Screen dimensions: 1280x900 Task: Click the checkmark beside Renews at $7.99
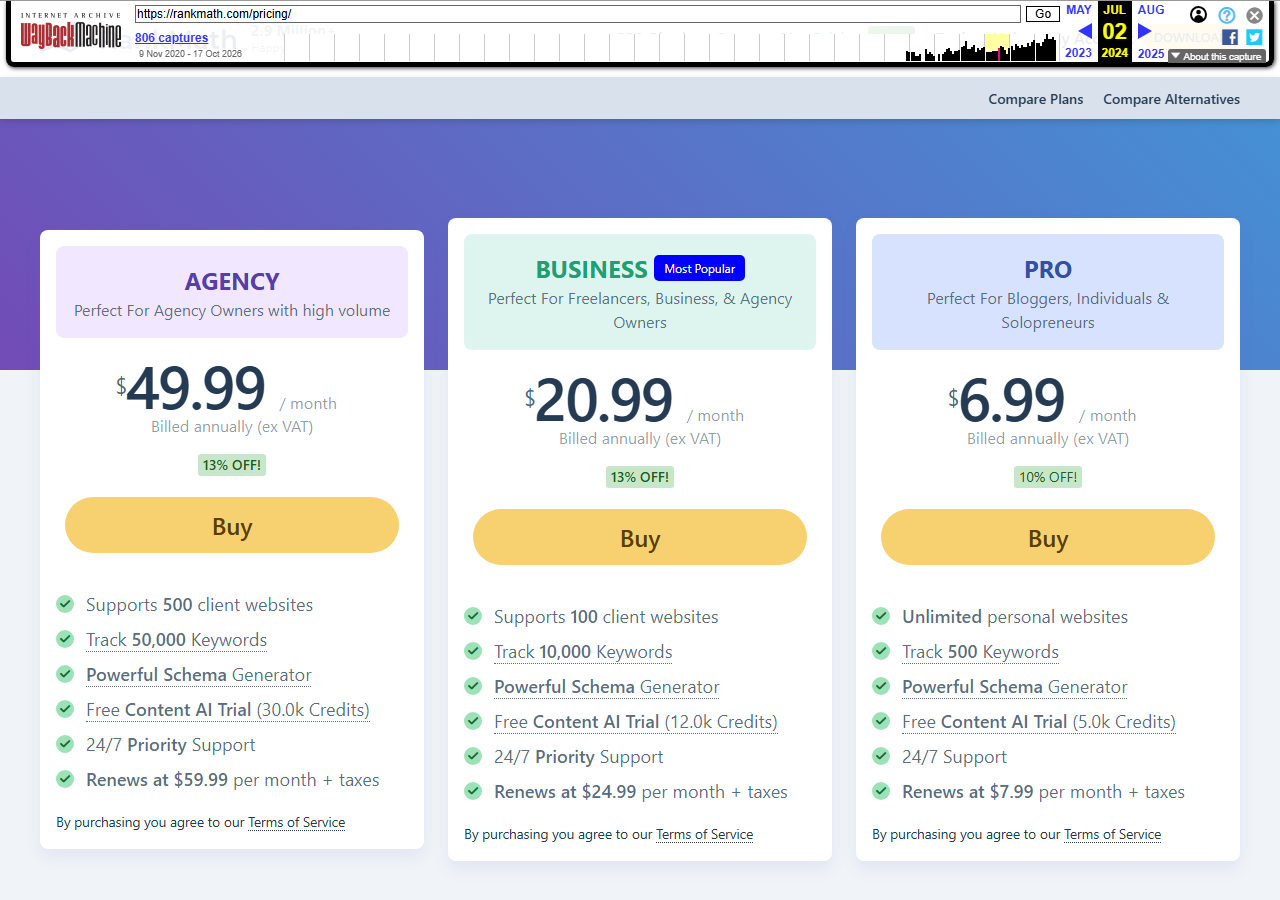pos(881,791)
